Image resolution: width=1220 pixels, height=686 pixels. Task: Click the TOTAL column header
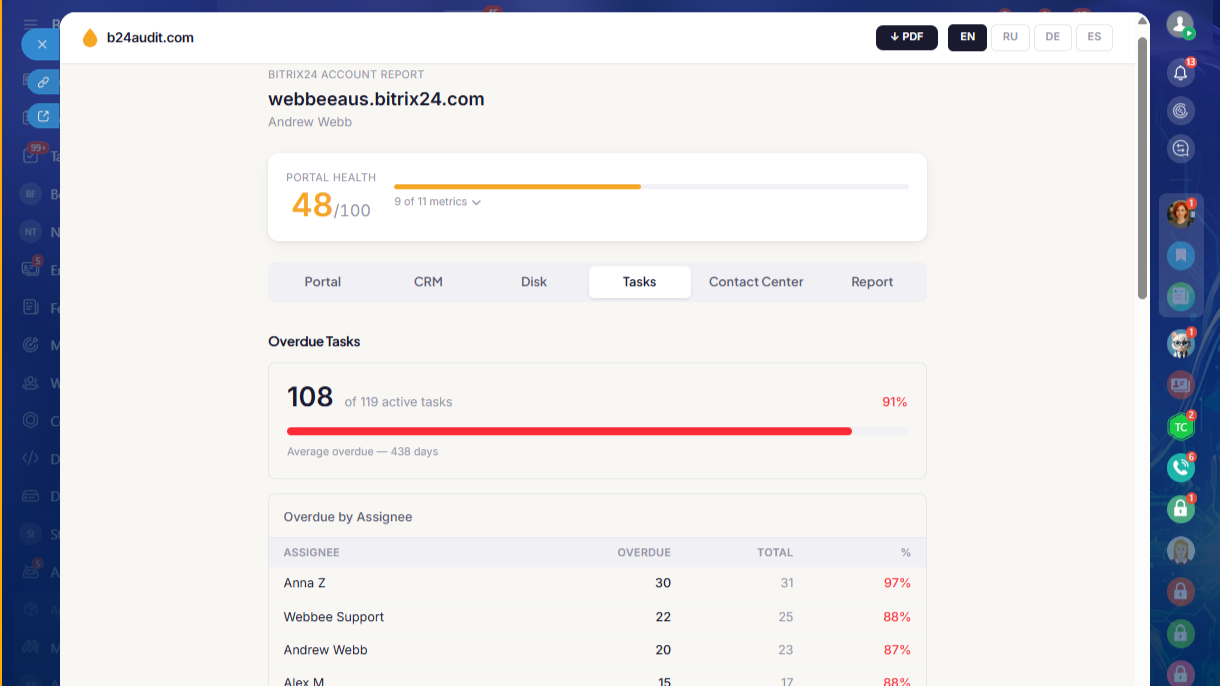[775, 552]
